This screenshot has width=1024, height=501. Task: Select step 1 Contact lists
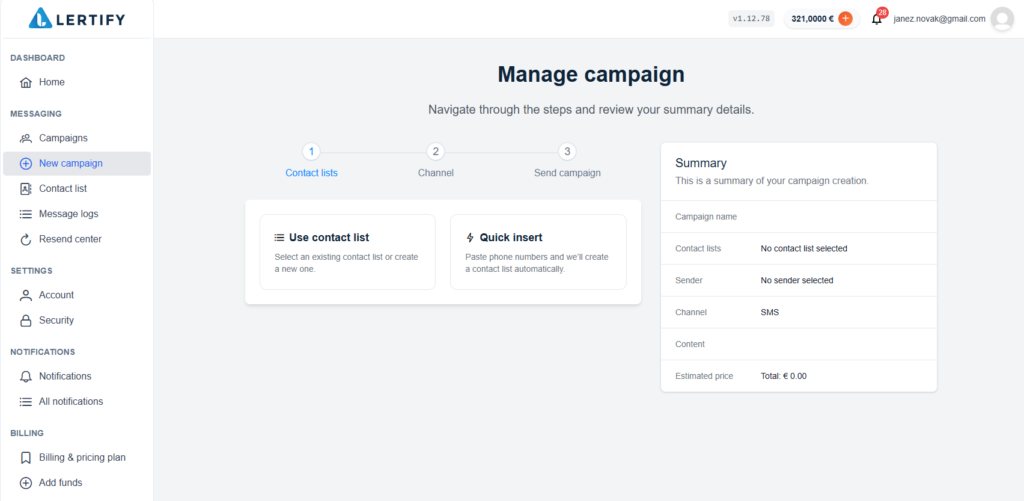tap(311, 152)
